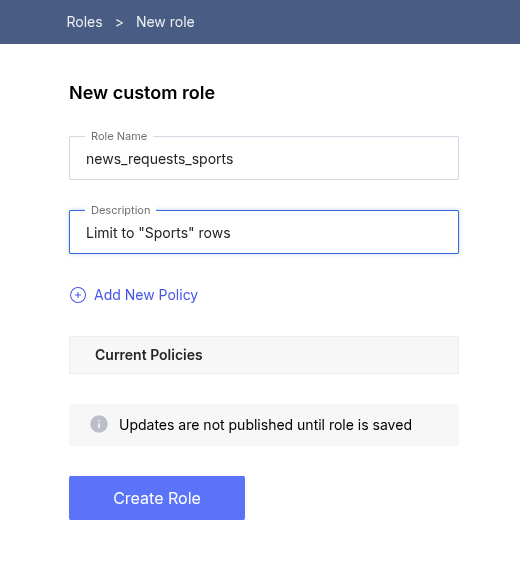Select the New role breadcrumb item
Viewport: 520px width, 566px height.
[165, 22]
